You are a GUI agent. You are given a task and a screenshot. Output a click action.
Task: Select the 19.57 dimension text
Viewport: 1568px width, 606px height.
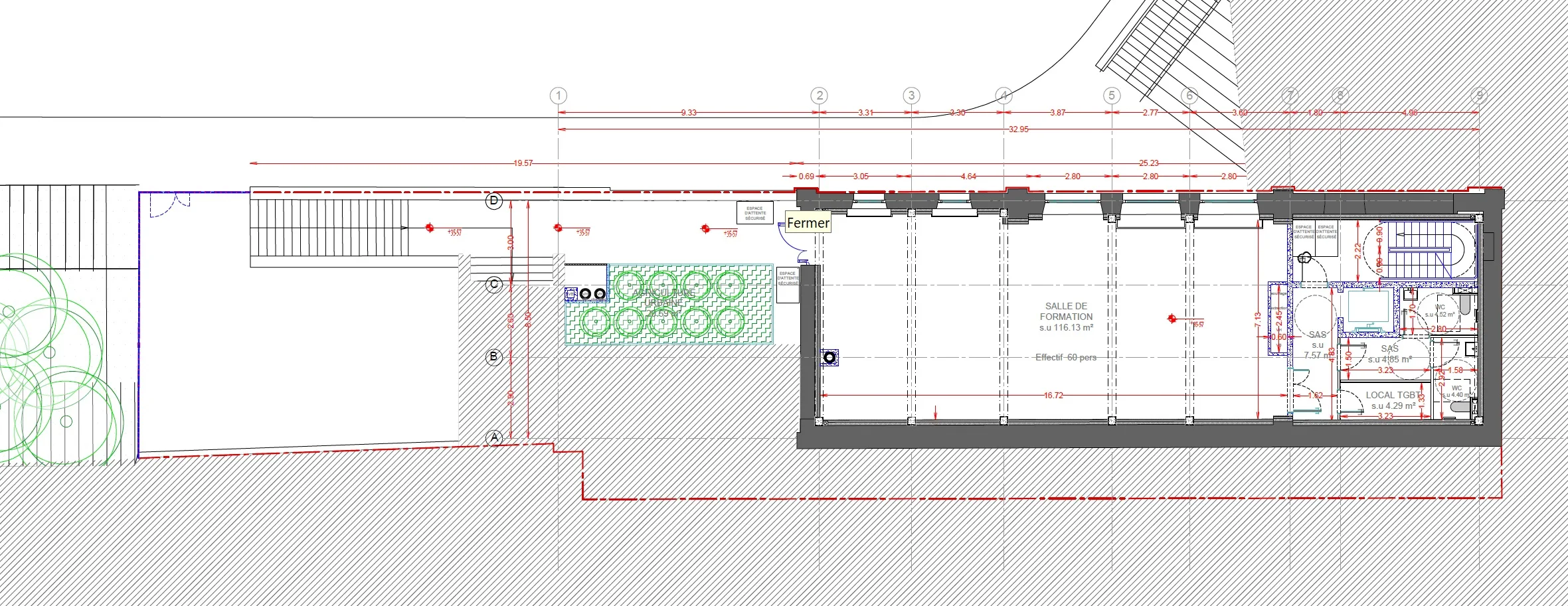tap(523, 163)
